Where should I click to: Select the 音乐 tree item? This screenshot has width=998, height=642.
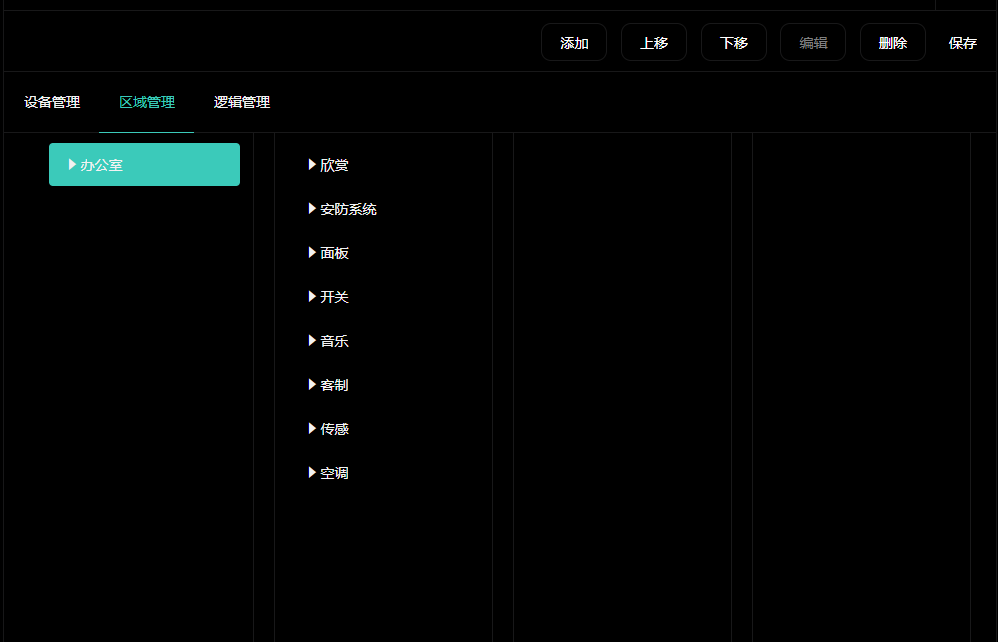pos(334,341)
